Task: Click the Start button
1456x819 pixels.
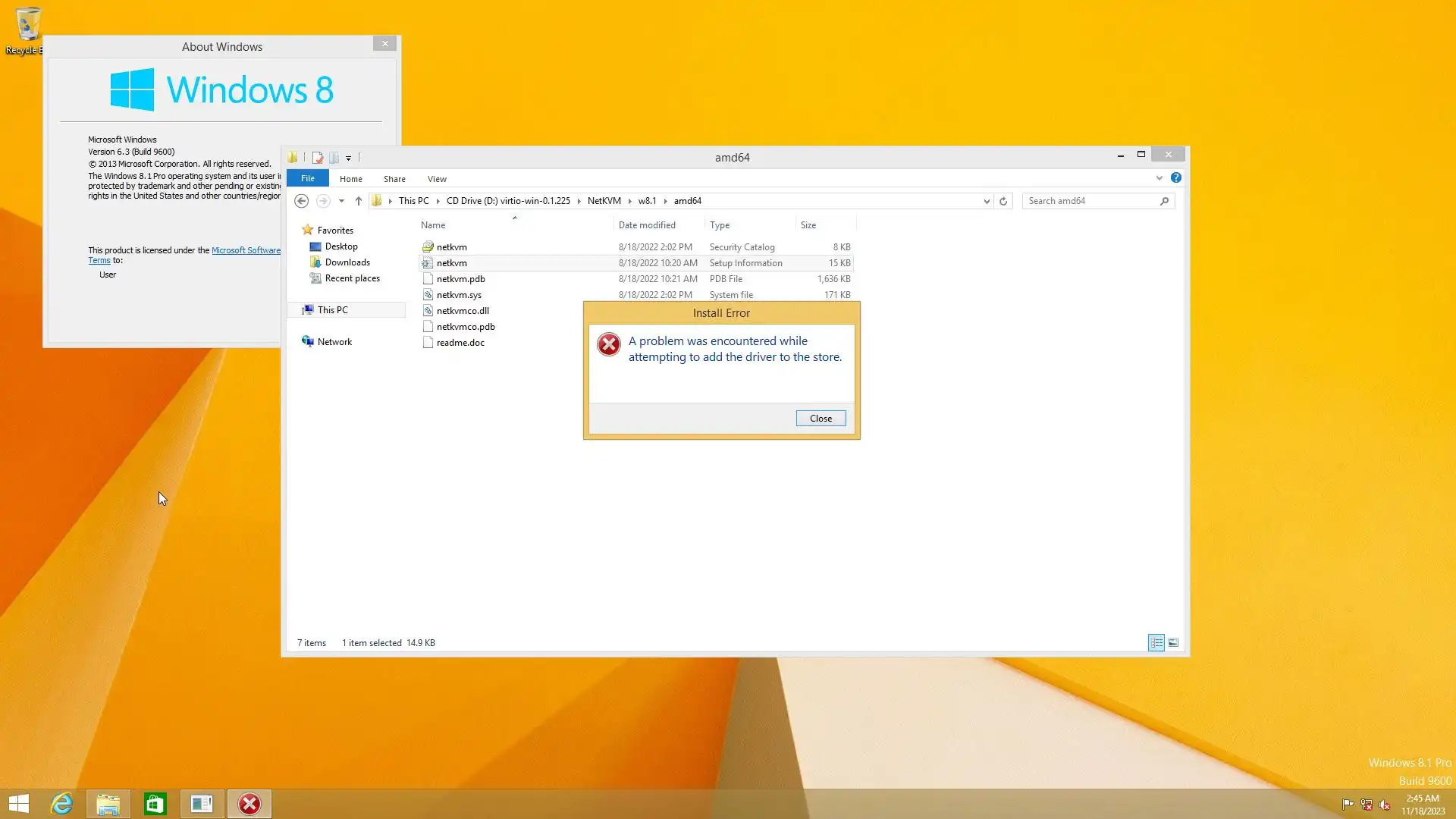Action: [x=19, y=804]
